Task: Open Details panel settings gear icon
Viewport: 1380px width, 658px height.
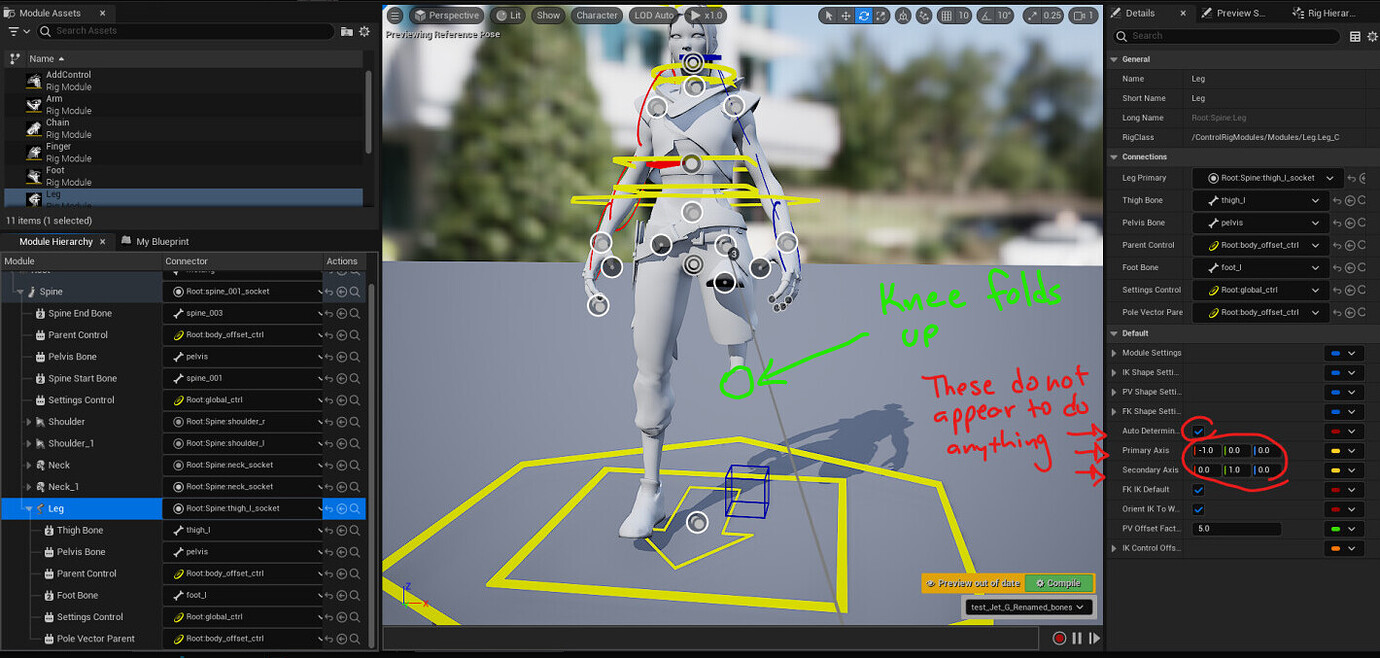Action: click(1371, 36)
